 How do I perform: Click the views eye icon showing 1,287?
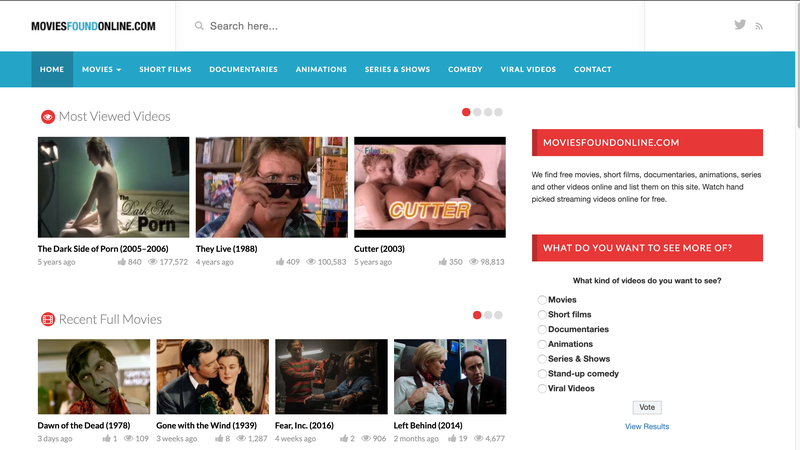241,438
